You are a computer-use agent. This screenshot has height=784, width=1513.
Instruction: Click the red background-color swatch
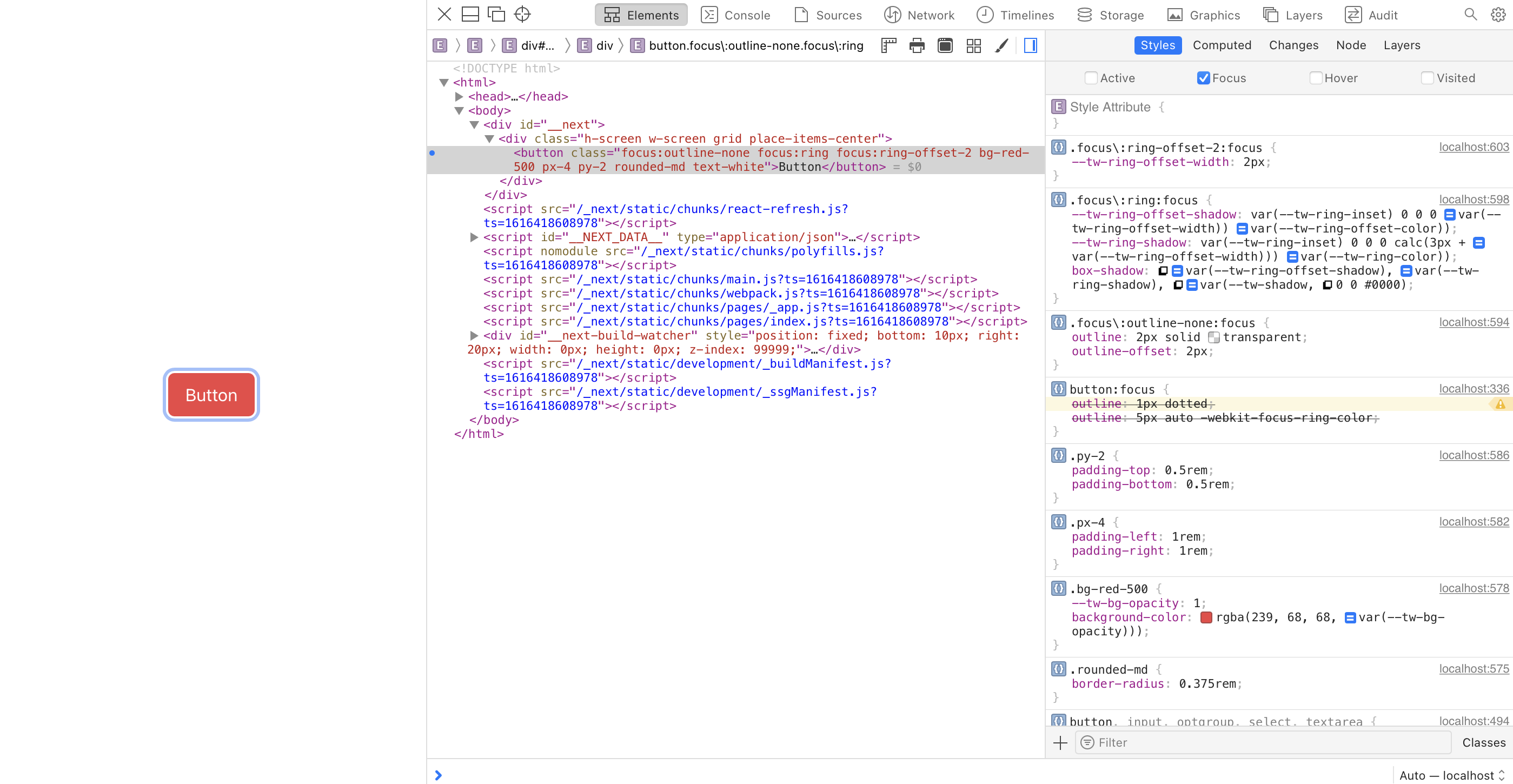[x=1206, y=617]
